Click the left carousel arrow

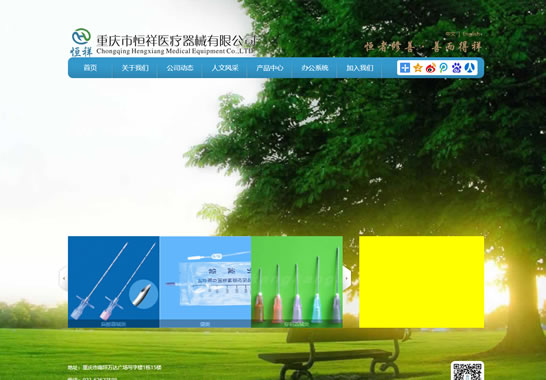click(x=63, y=278)
